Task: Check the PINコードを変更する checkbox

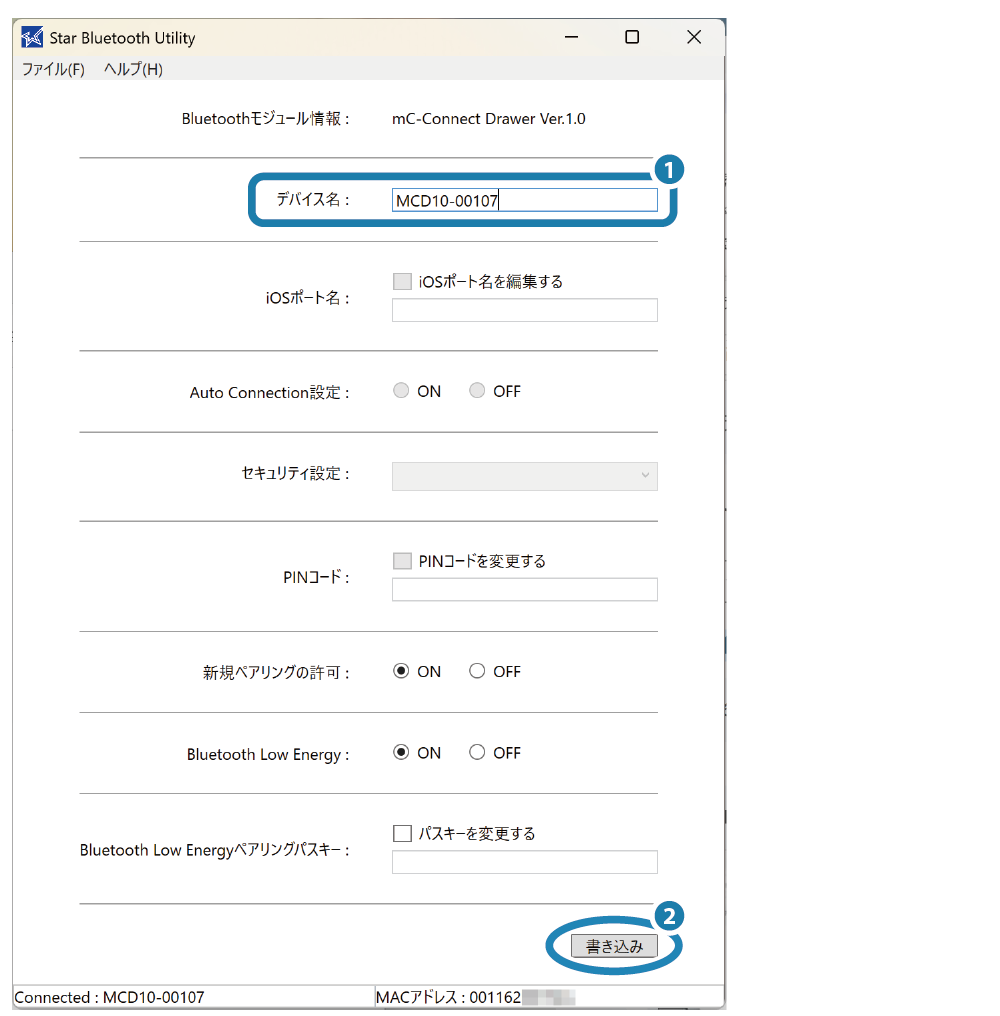Action: (402, 561)
